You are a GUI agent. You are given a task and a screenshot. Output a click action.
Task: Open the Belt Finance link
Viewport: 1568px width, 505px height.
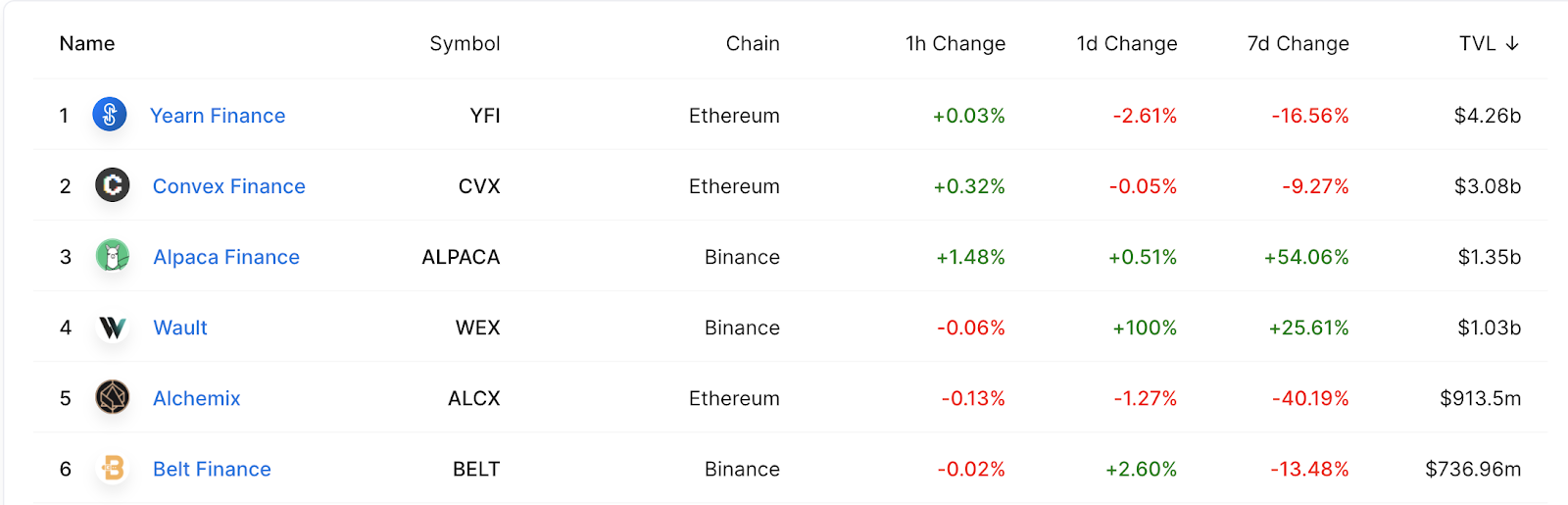coord(212,469)
